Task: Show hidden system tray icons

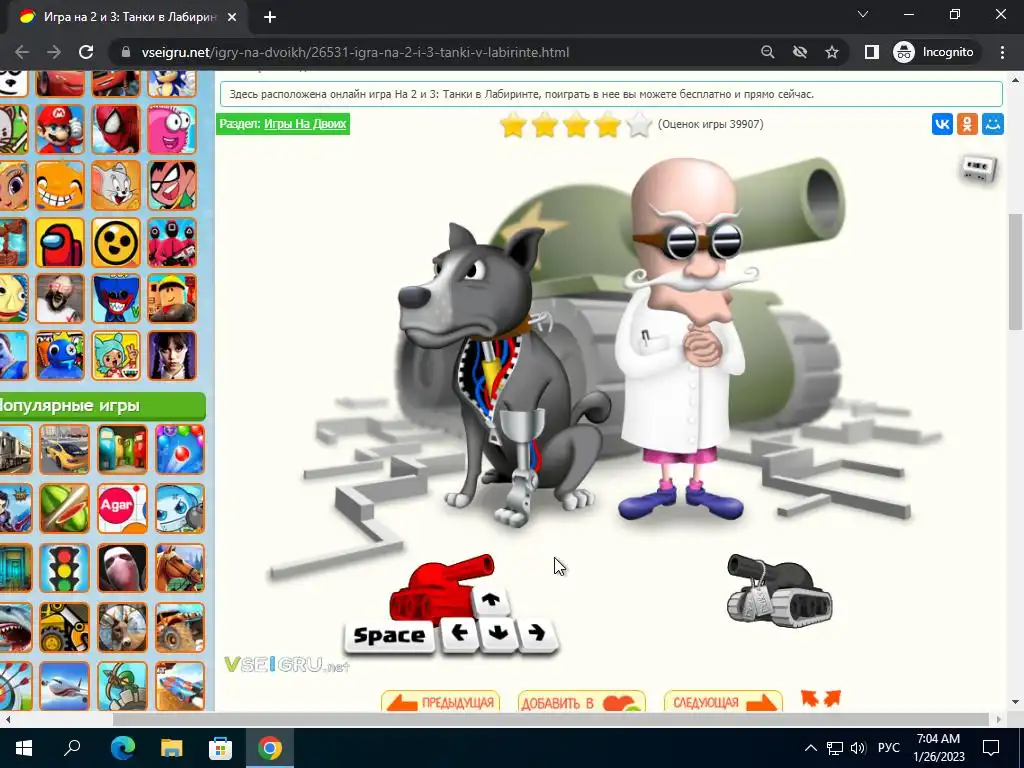Action: point(810,748)
